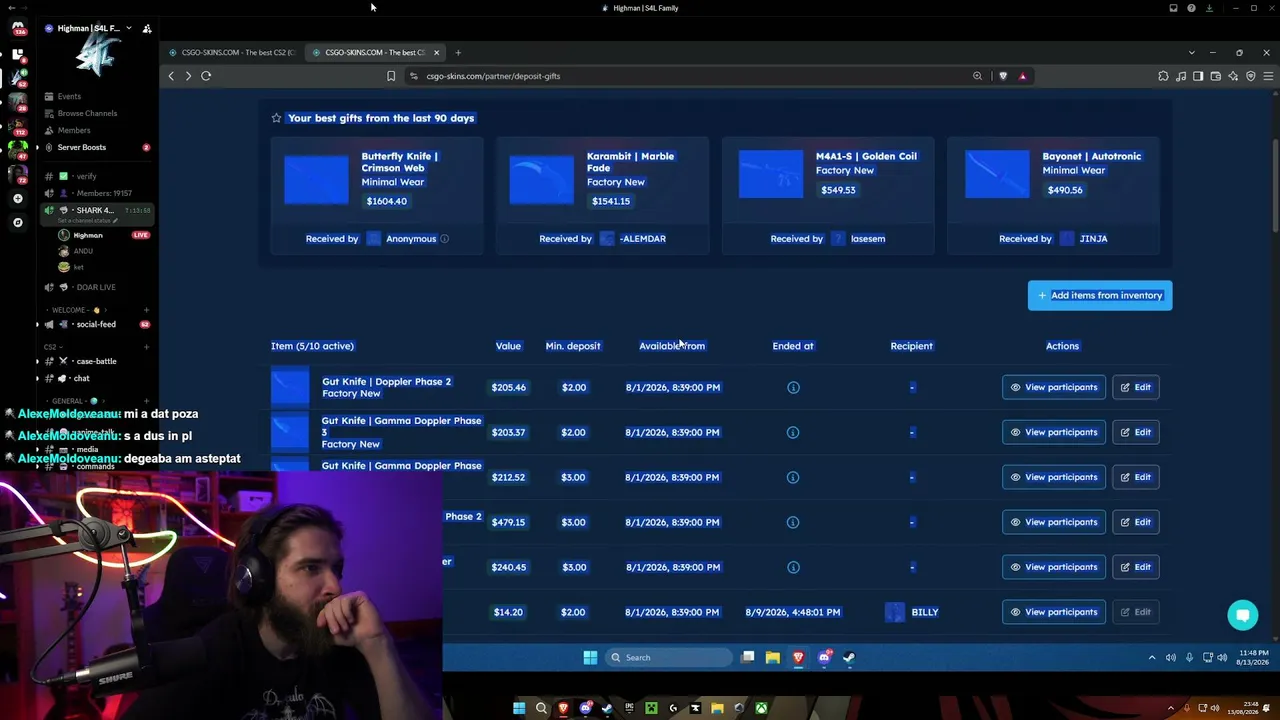Open Leo AI sparkle icon

pos(1233,76)
